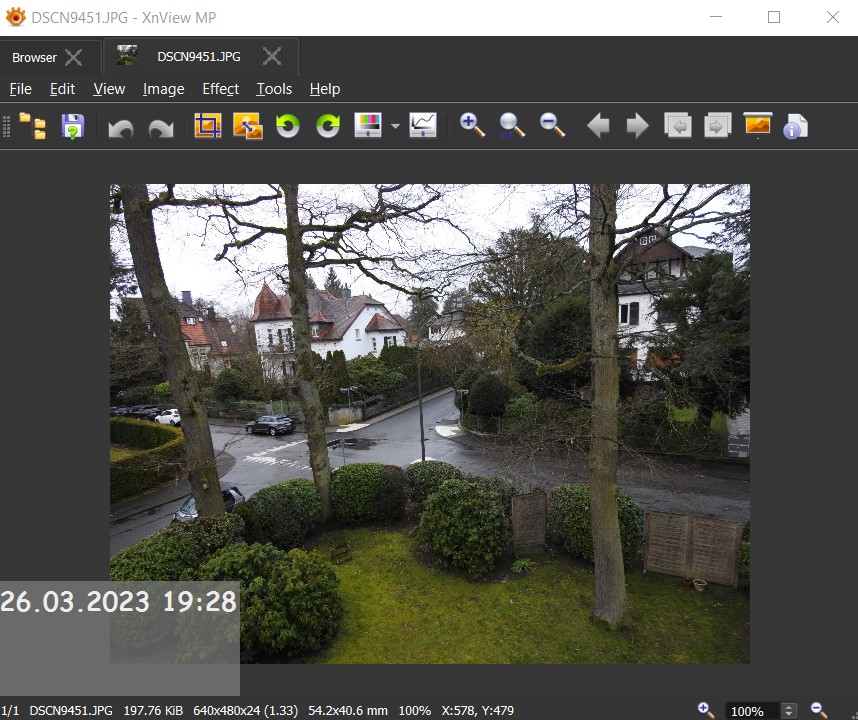The image size is (858, 720).
Task: Click the toolbar zoom out magnifier
Action: [552, 126]
